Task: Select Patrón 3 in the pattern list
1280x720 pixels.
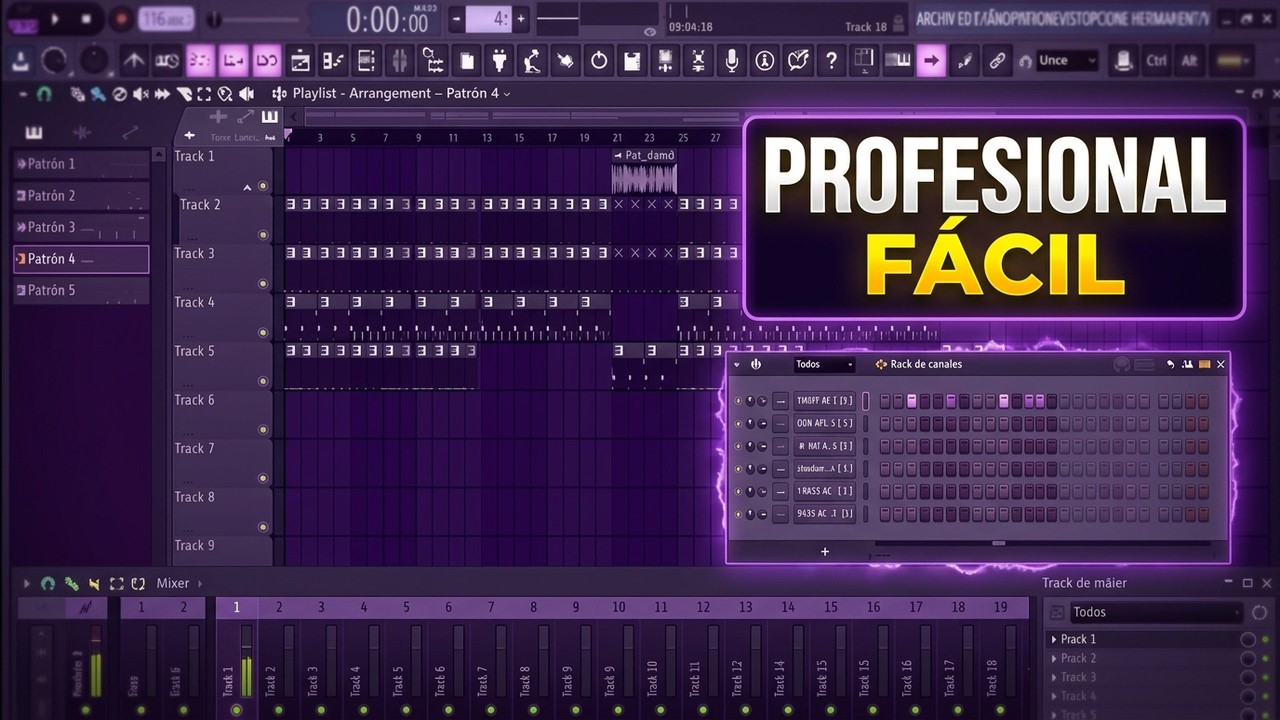Action: pos(81,227)
